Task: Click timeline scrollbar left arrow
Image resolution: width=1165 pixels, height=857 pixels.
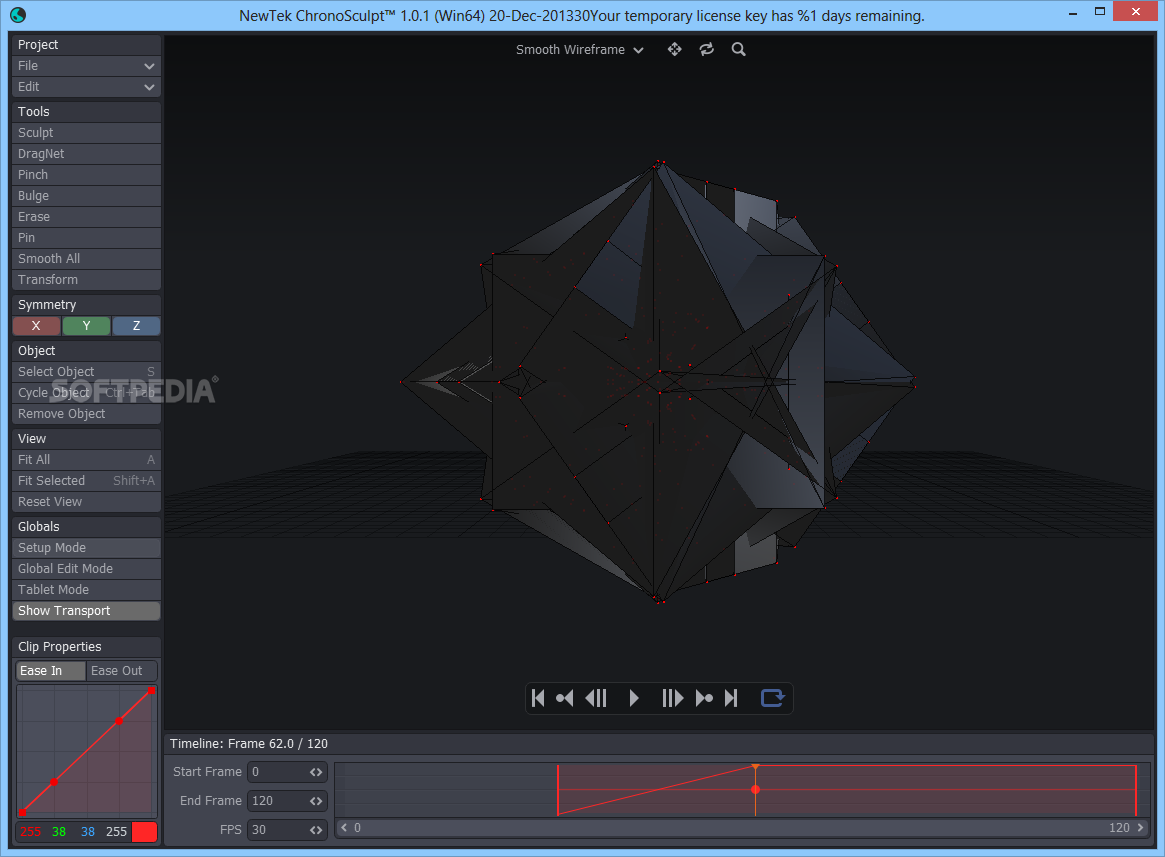Action: tap(344, 827)
